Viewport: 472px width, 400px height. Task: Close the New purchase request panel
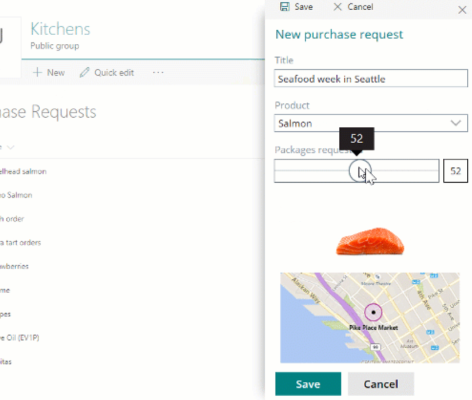click(462, 10)
